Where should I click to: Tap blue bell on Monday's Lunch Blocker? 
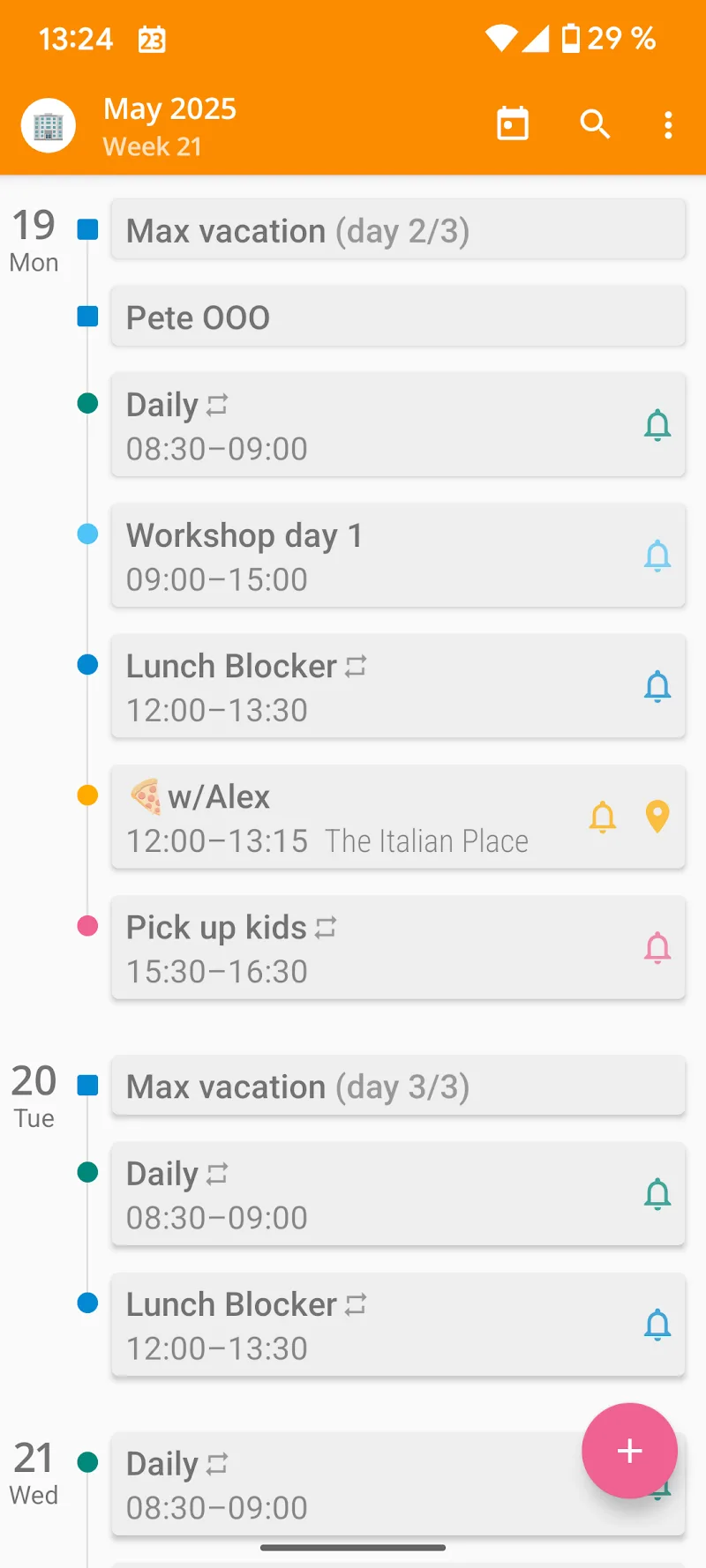(657, 687)
